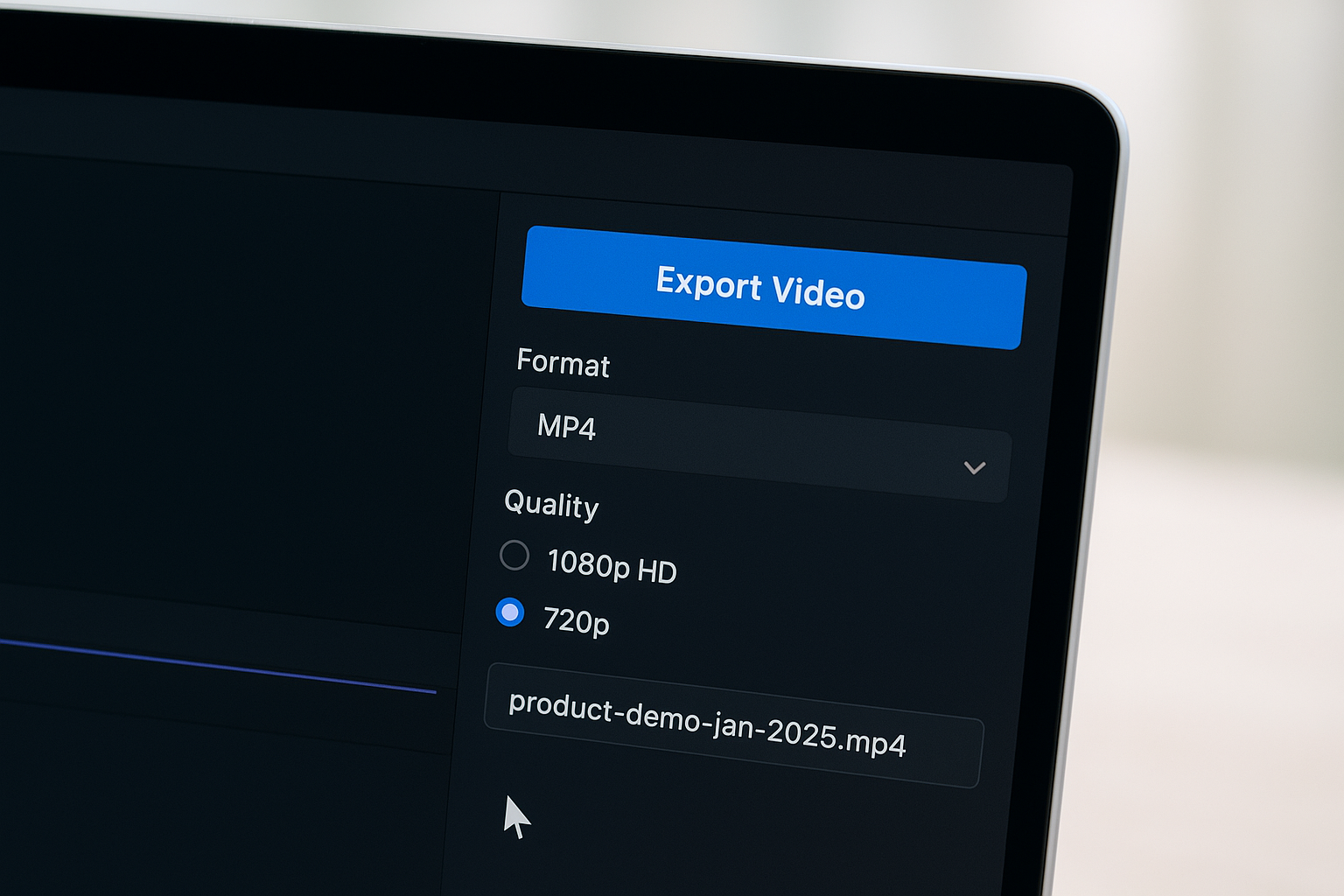
Task: Click the Export Video button
Action: point(773,288)
